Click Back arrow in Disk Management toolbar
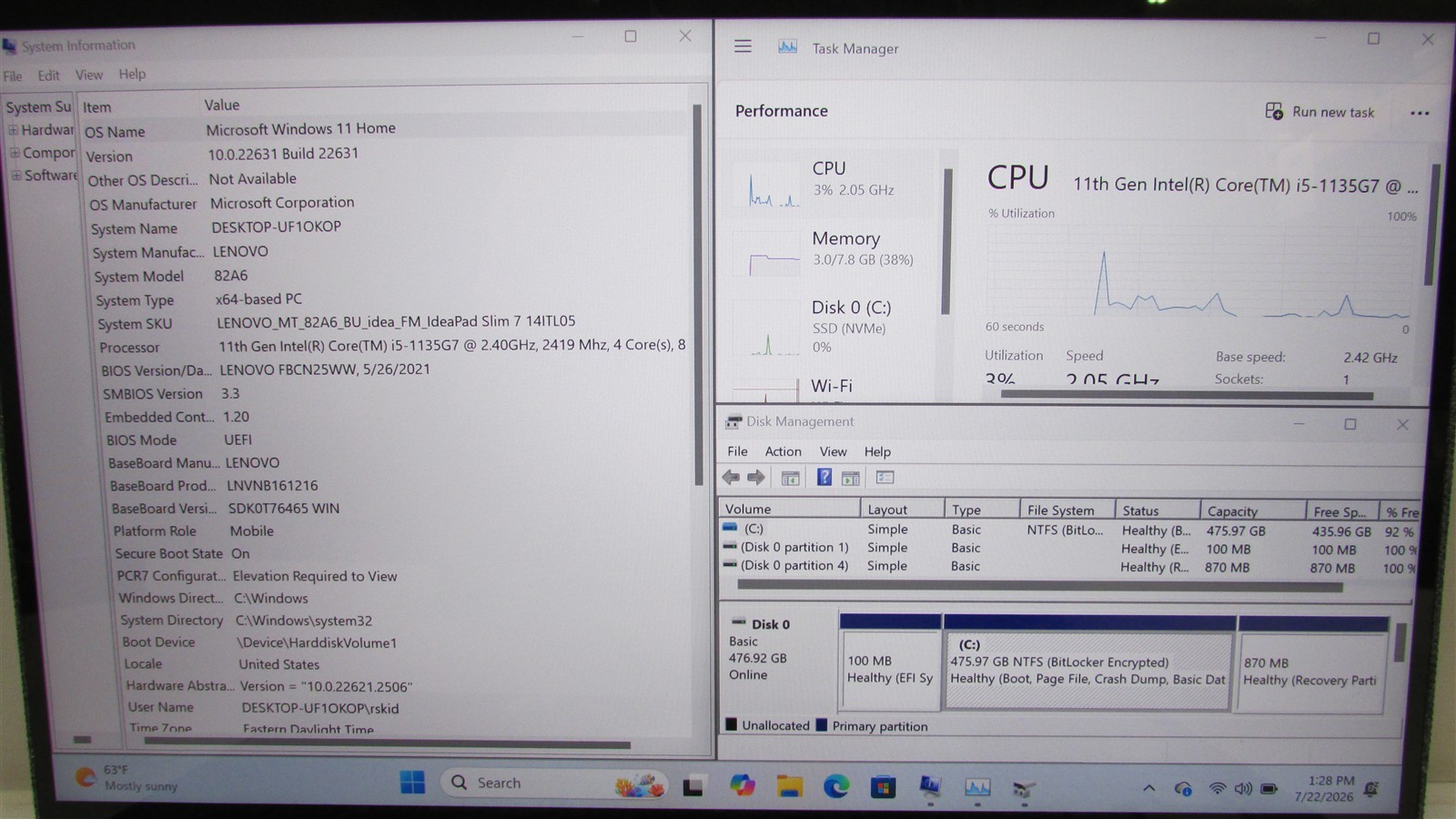 [731, 478]
